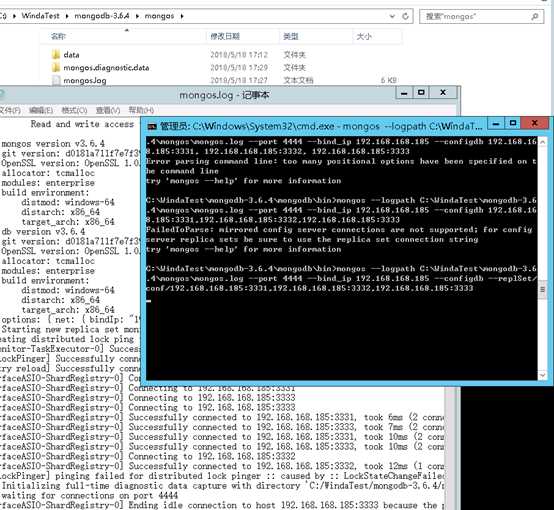Click the cmd vertical scrollbar thumb

point(543,290)
